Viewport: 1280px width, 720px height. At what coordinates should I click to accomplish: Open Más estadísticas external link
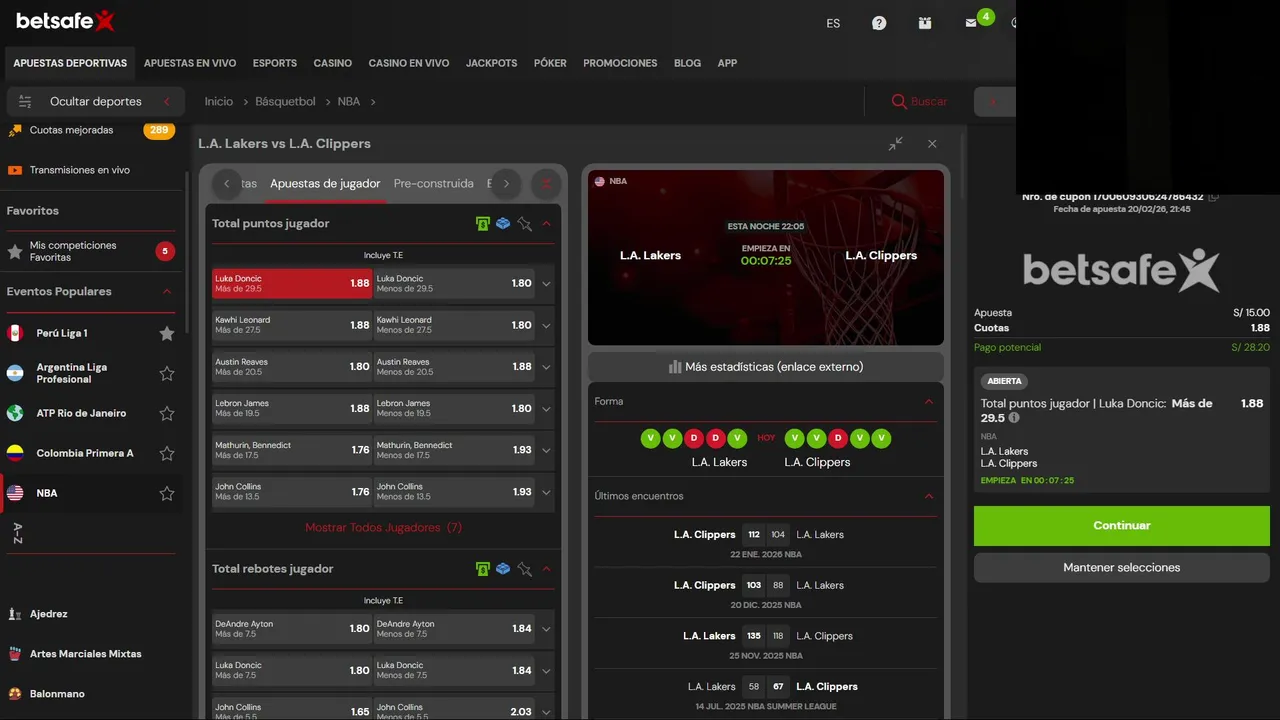(x=766, y=367)
